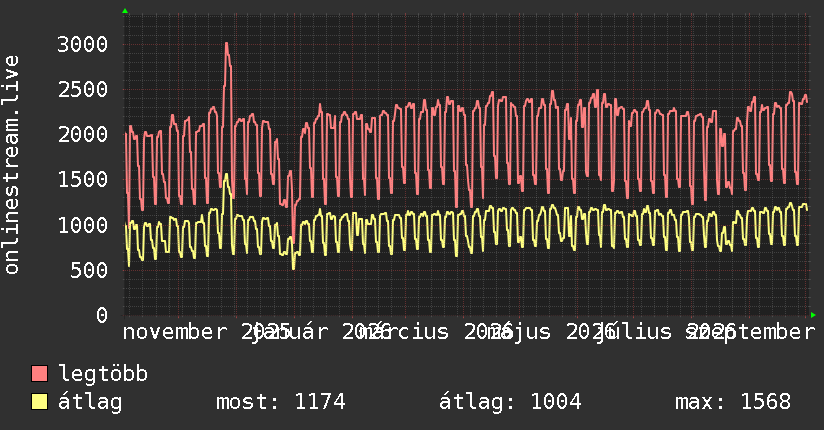The image size is (824, 430).
Task: Select the 2500 y-axis label
Action: coord(83,89)
